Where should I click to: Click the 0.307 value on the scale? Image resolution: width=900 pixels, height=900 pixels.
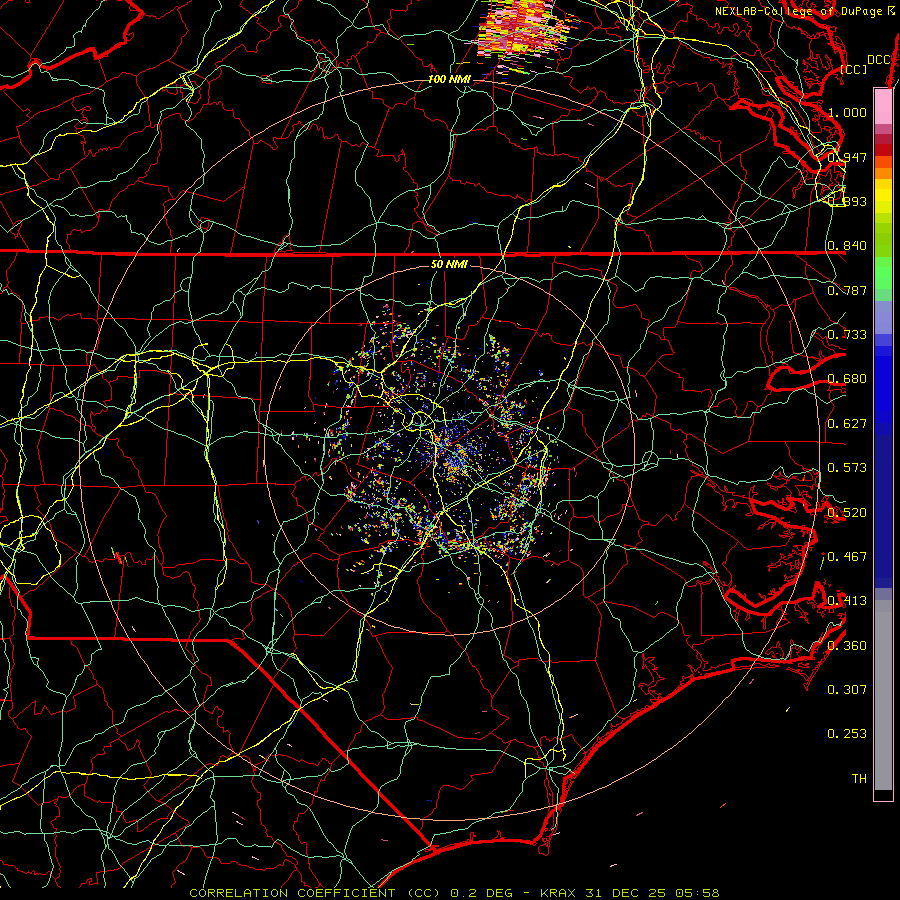pyautogui.click(x=847, y=690)
